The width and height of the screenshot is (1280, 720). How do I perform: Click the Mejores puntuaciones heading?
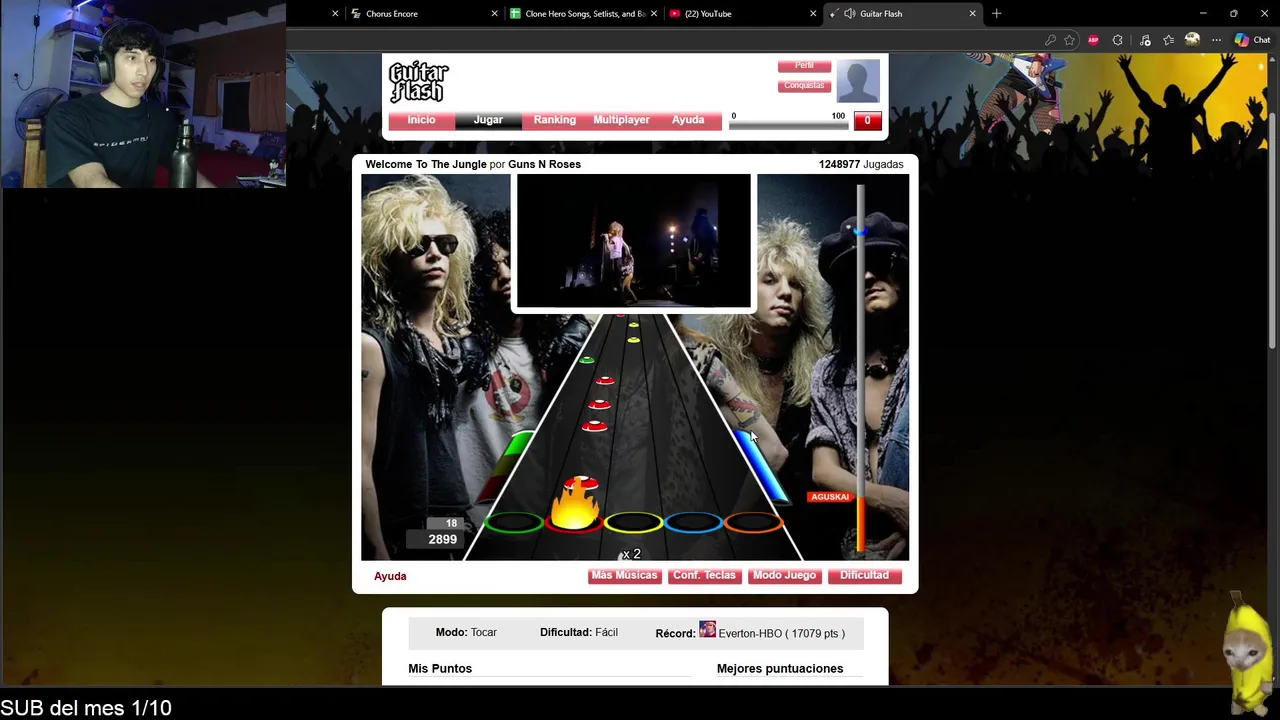[x=780, y=668]
